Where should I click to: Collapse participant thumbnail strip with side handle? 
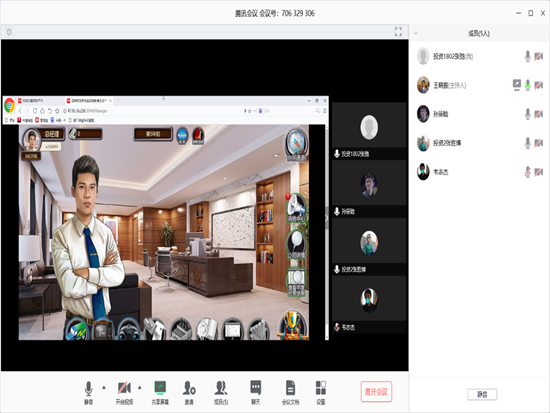pos(327,218)
